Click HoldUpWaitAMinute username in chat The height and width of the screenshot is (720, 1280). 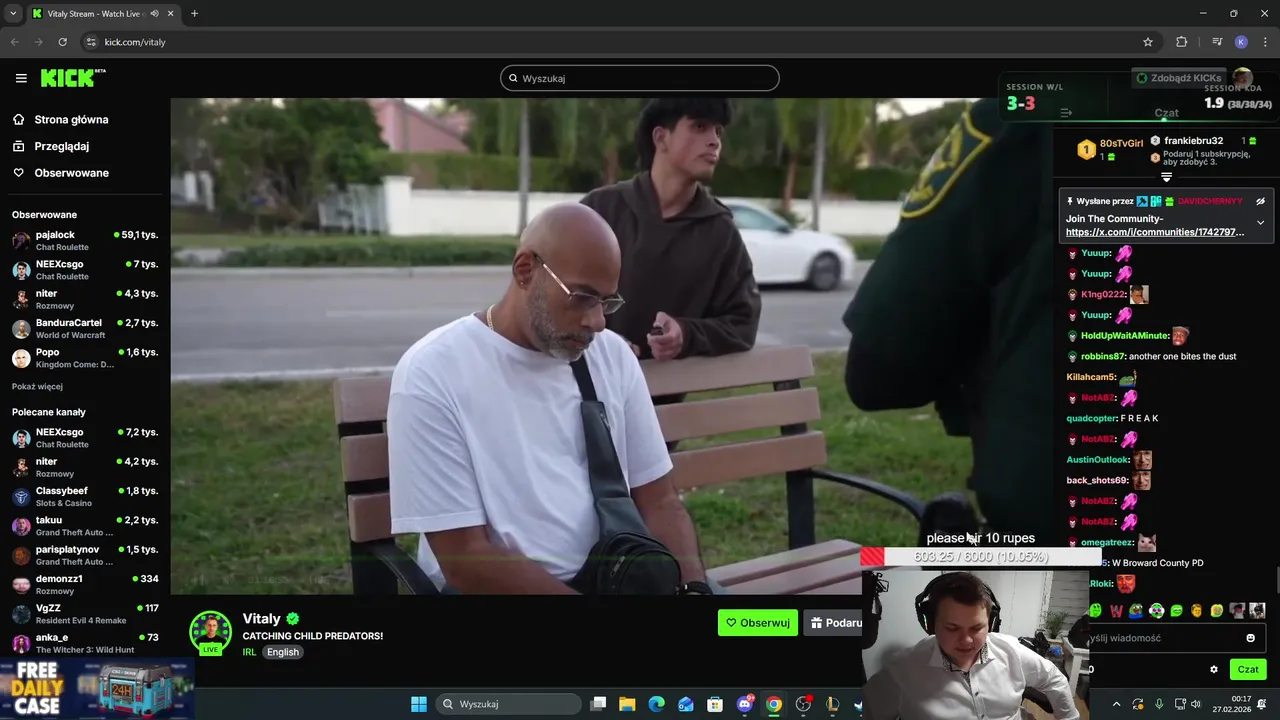(x=1125, y=336)
